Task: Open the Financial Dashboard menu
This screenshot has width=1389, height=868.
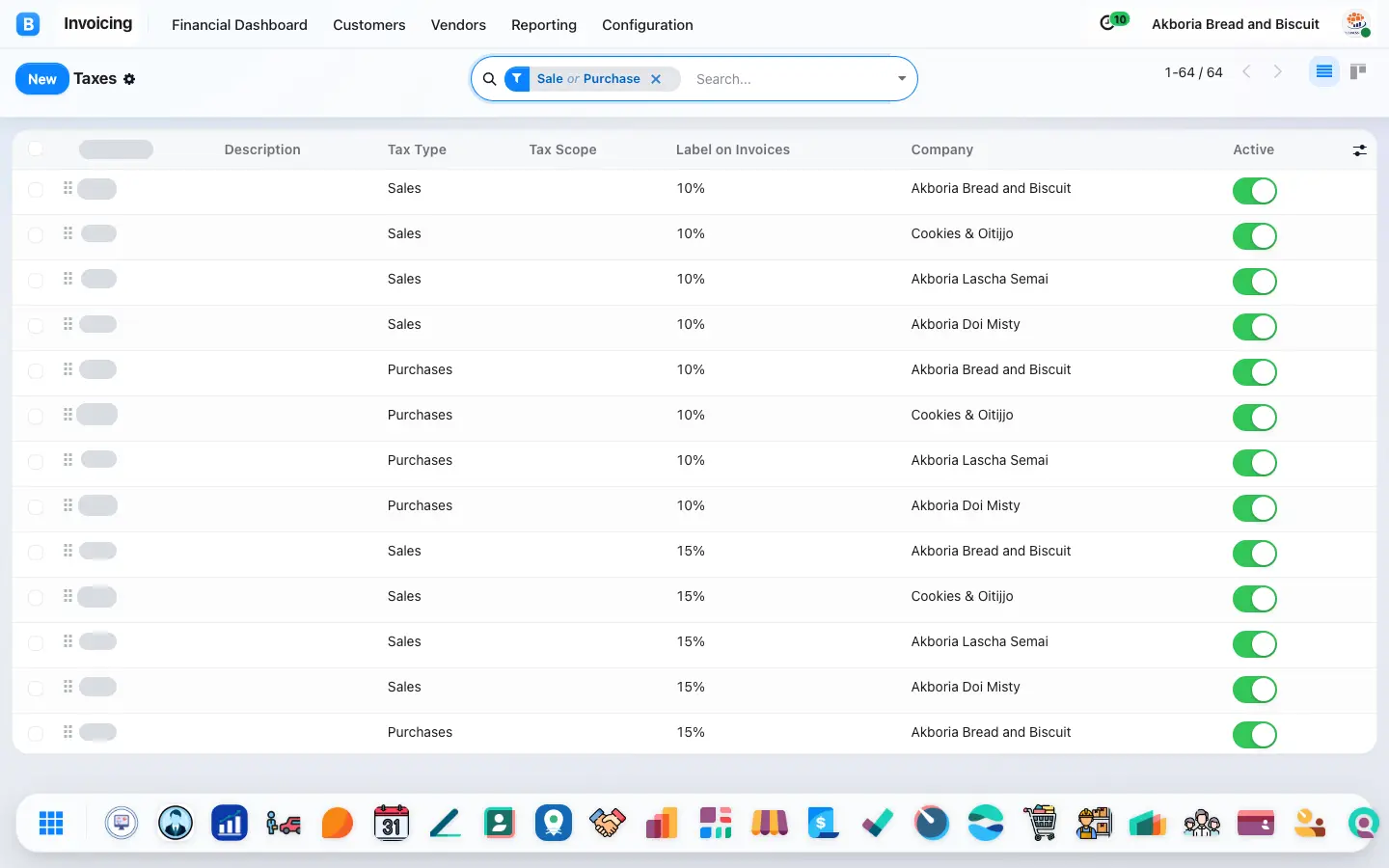Action: pyautogui.click(x=239, y=25)
